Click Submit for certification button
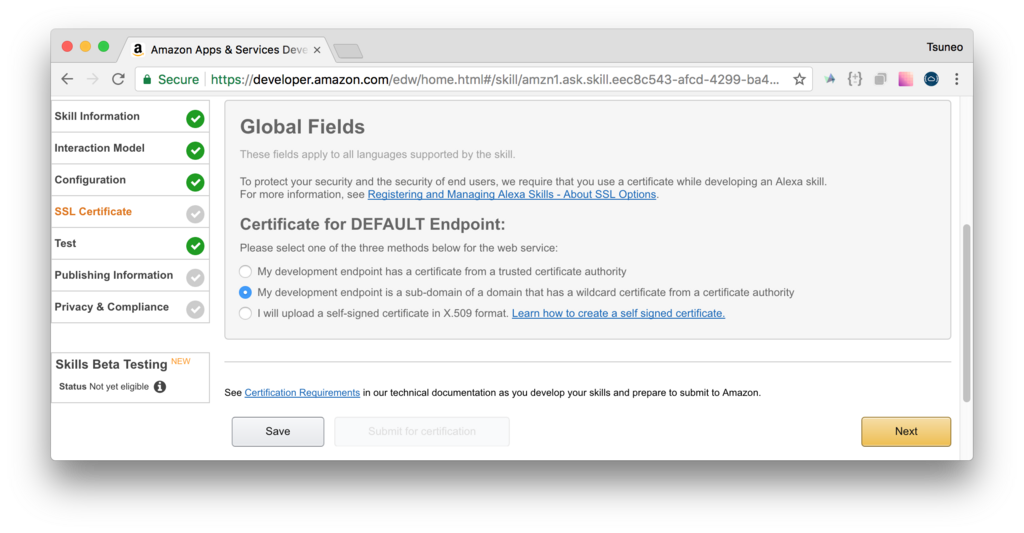This screenshot has width=1024, height=533. click(x=422, y=432)
